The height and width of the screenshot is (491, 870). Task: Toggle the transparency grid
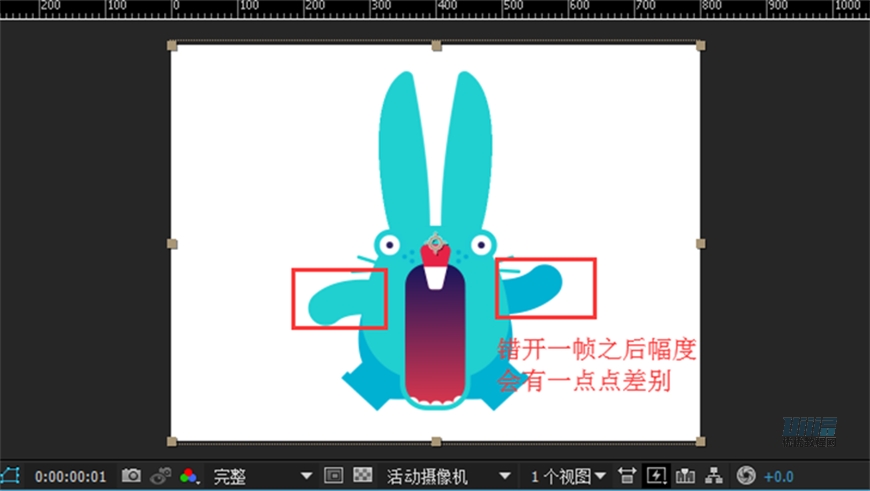point(363,475)
